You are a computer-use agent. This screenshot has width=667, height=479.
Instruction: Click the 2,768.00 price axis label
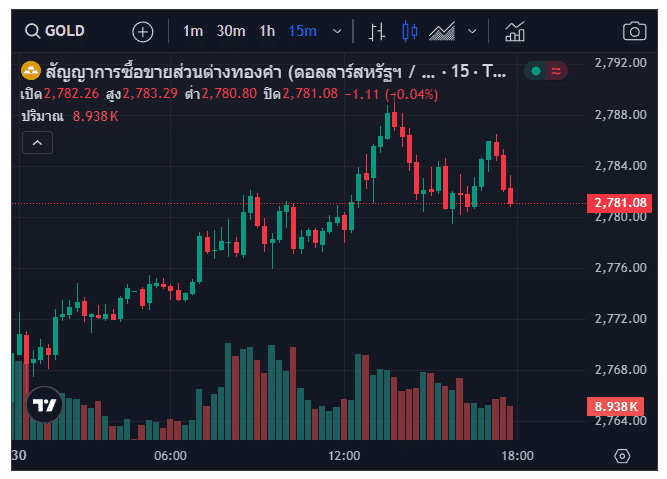[x=620, y=370]
